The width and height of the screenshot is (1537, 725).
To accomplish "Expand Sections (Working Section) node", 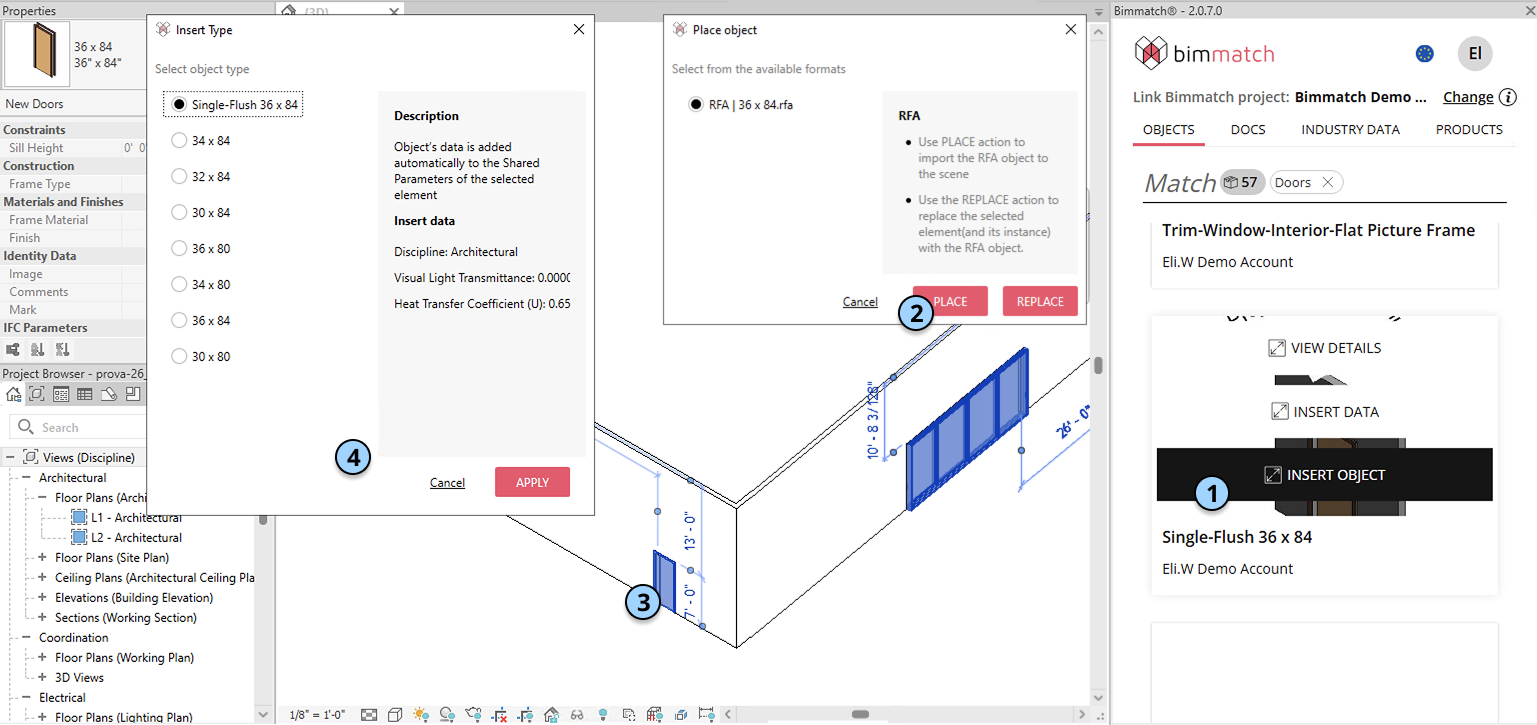I will click(43, 617).
